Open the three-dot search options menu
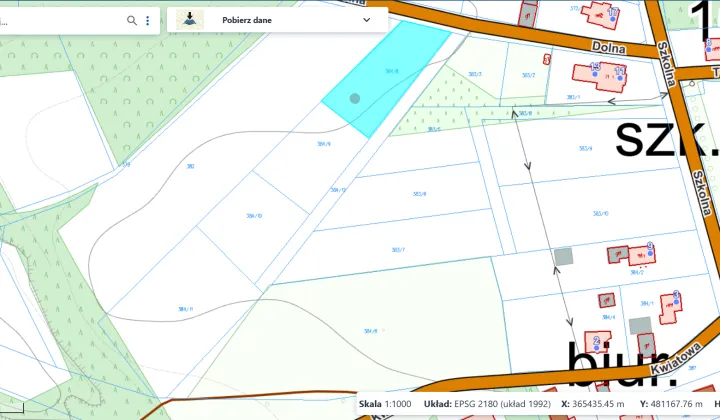The width and height of the screenshot is (720, 420). (147, 20)
